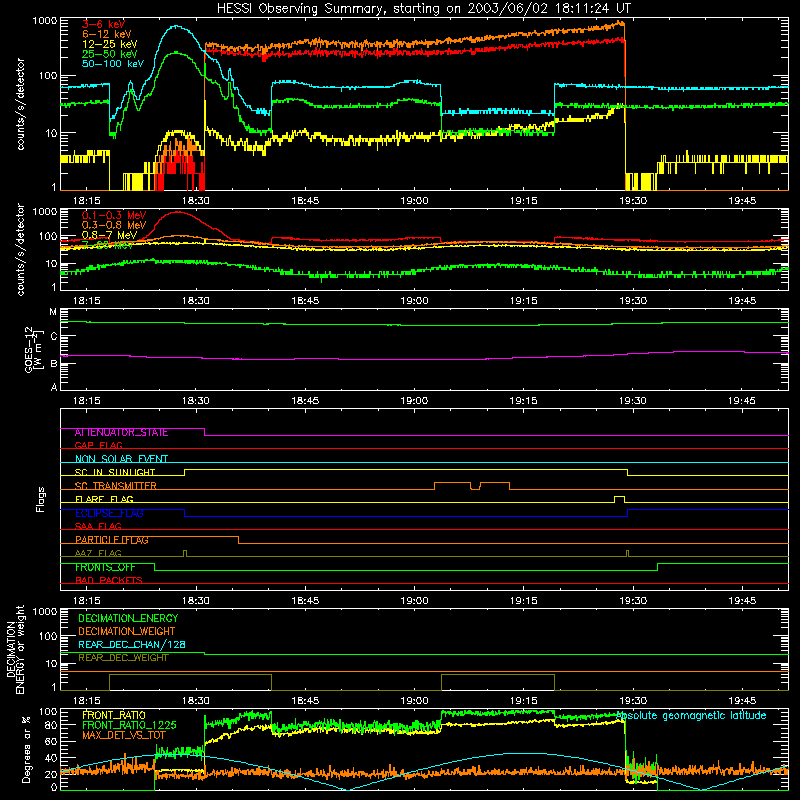800x800 pixels.
Task: Click the cyan 50-100 keV curve peak
Action: click(176, 26)
